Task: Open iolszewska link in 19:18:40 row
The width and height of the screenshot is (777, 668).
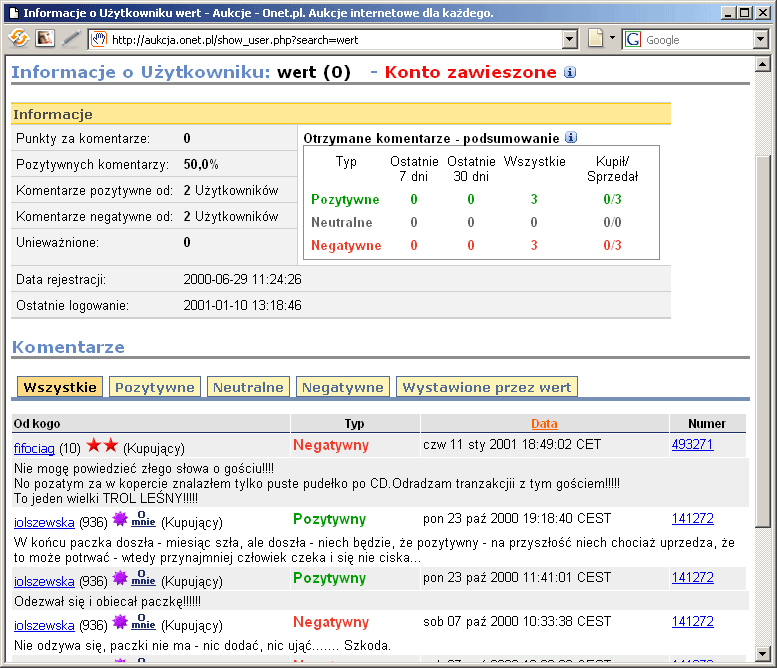Action: pyautogui.click(x=44, y=522)
